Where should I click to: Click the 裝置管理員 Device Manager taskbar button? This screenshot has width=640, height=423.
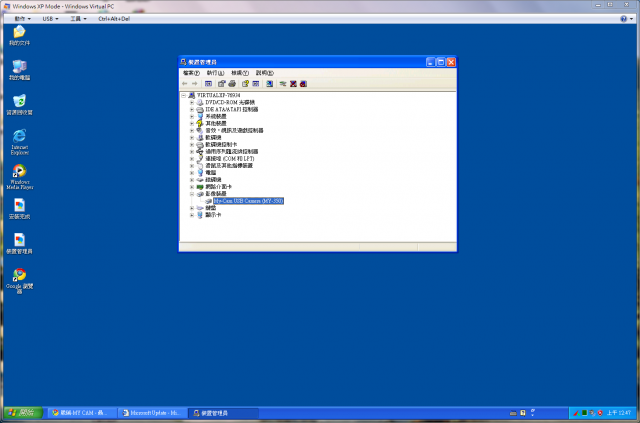[224, 413]
